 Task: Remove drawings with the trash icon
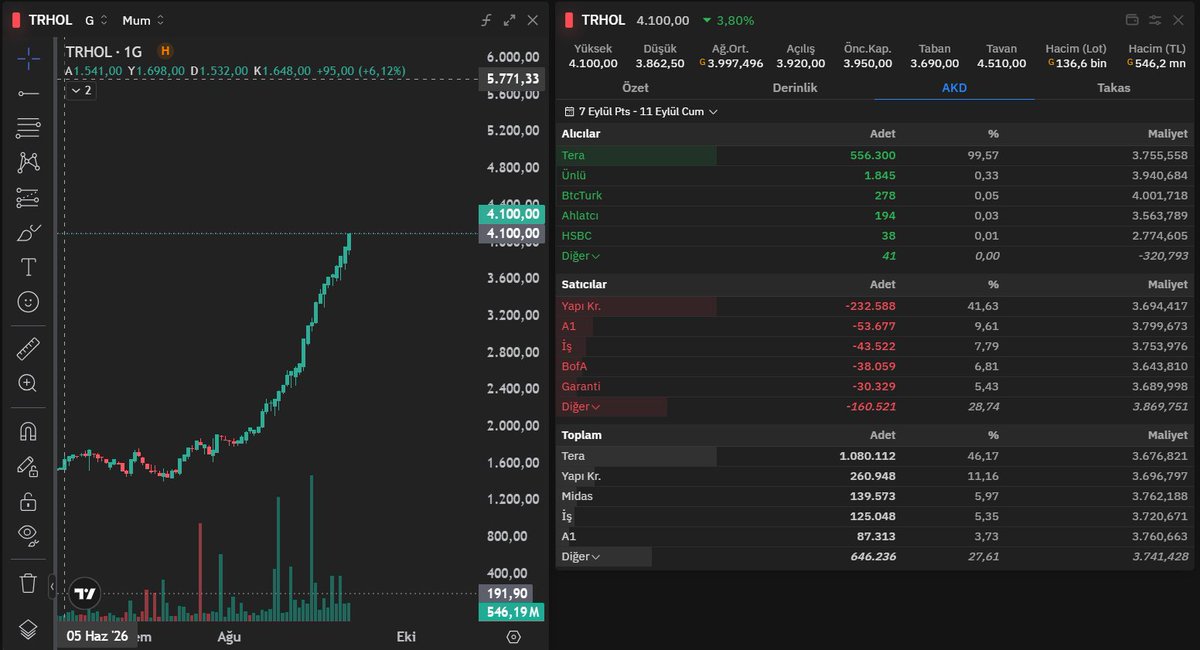click(28, 582)
